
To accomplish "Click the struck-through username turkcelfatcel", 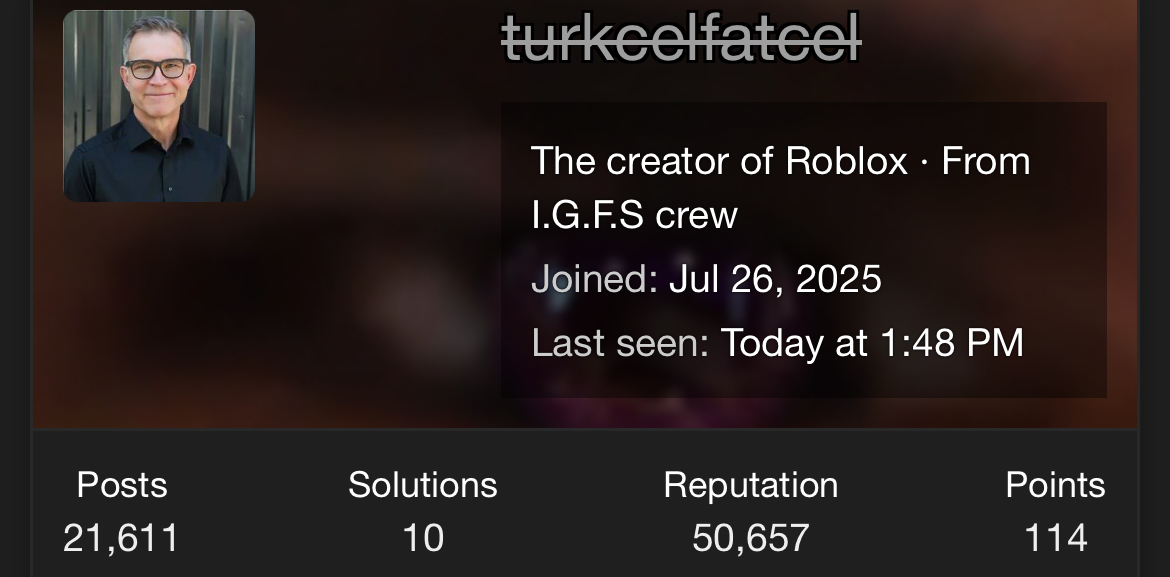I will [x=681, y=38].
